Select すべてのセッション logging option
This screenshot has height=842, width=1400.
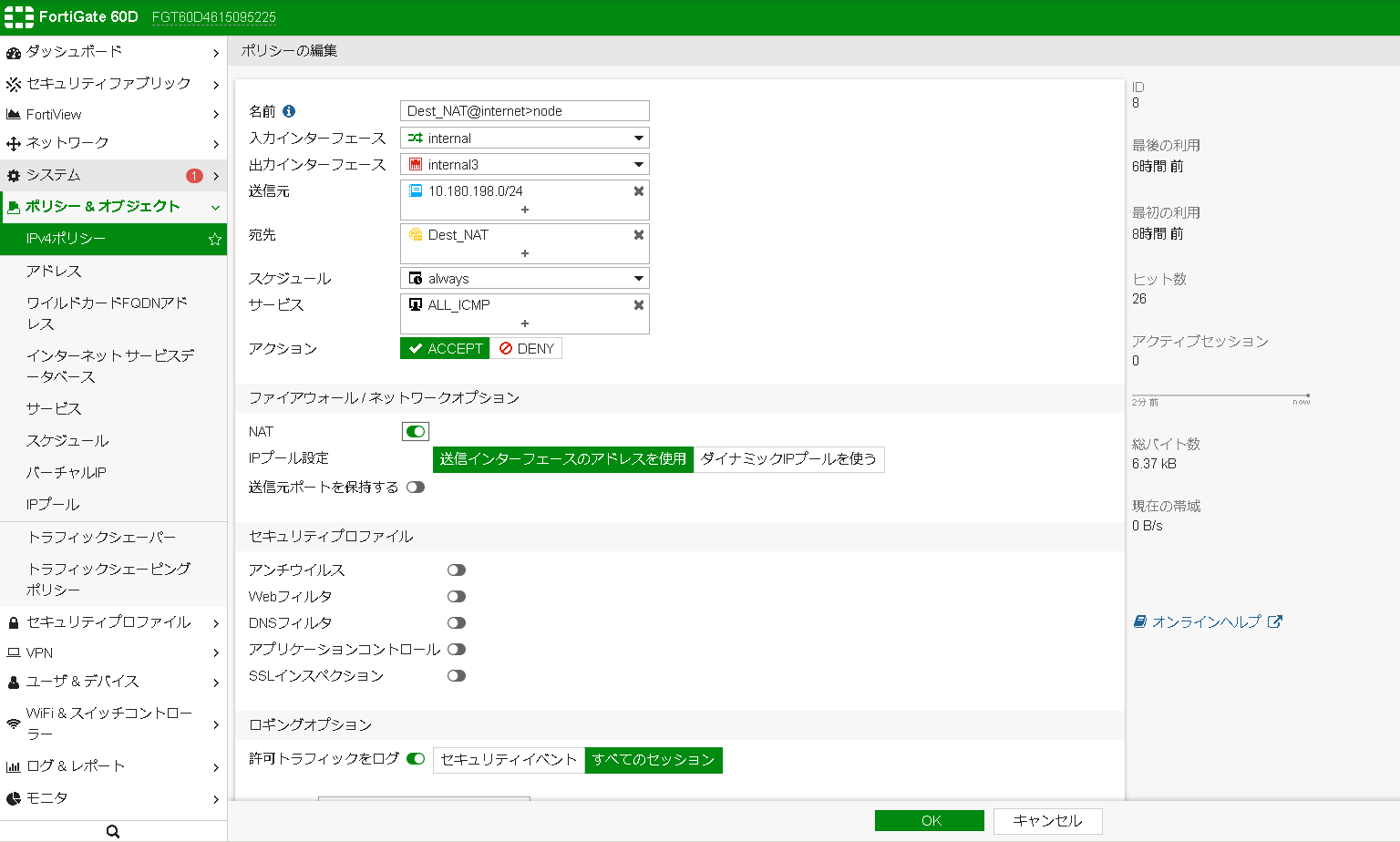click(x=654, y=760)
